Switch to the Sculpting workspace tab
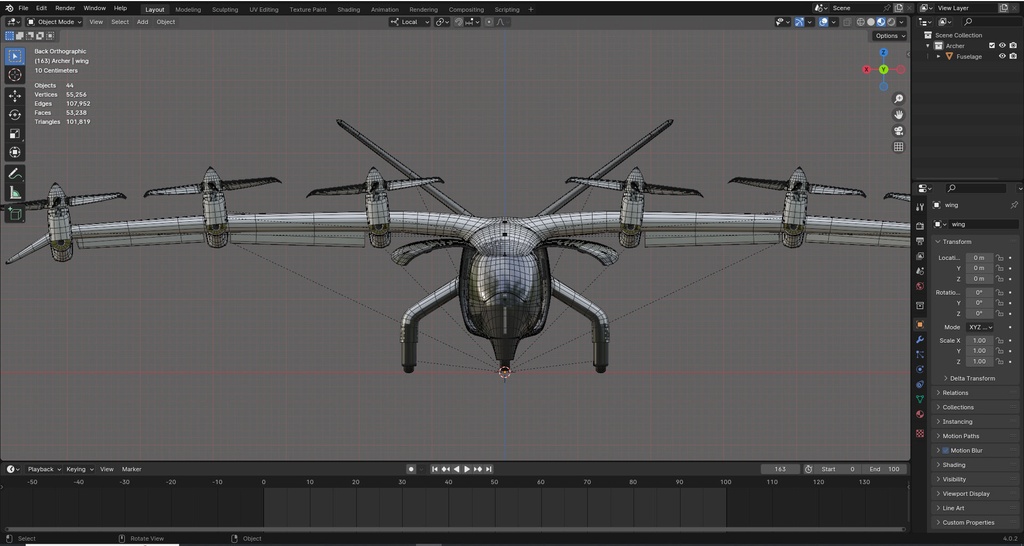 click(225, 9)
